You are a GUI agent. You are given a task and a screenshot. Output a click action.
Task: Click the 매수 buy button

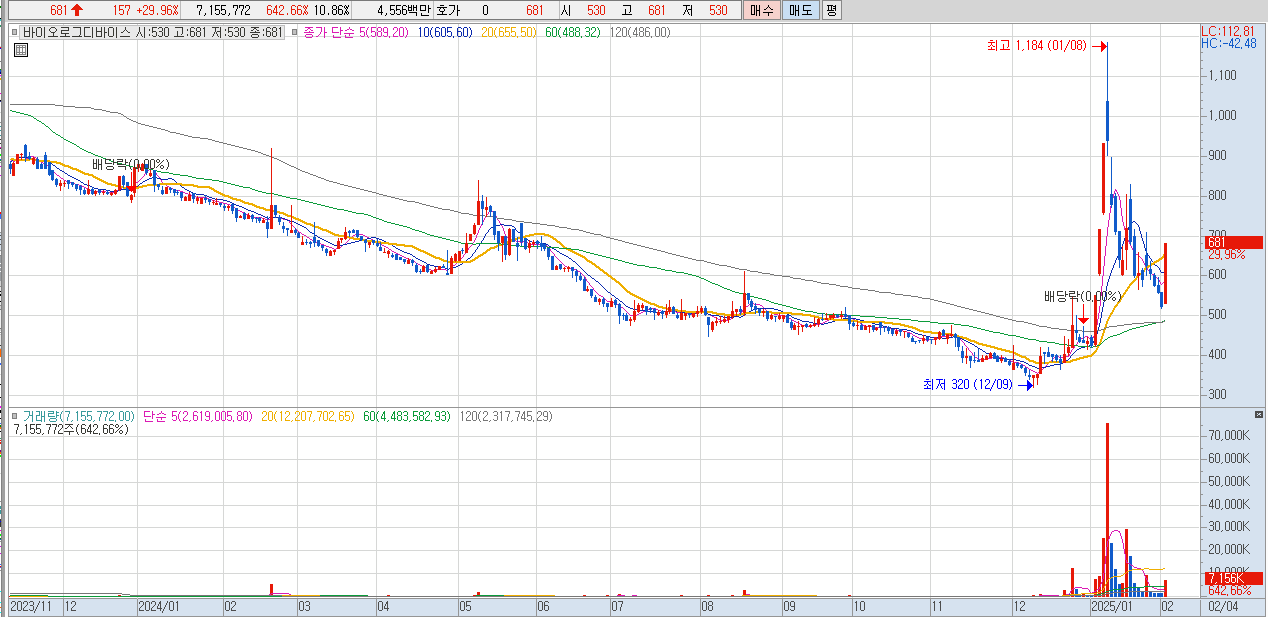click(761, 11)
